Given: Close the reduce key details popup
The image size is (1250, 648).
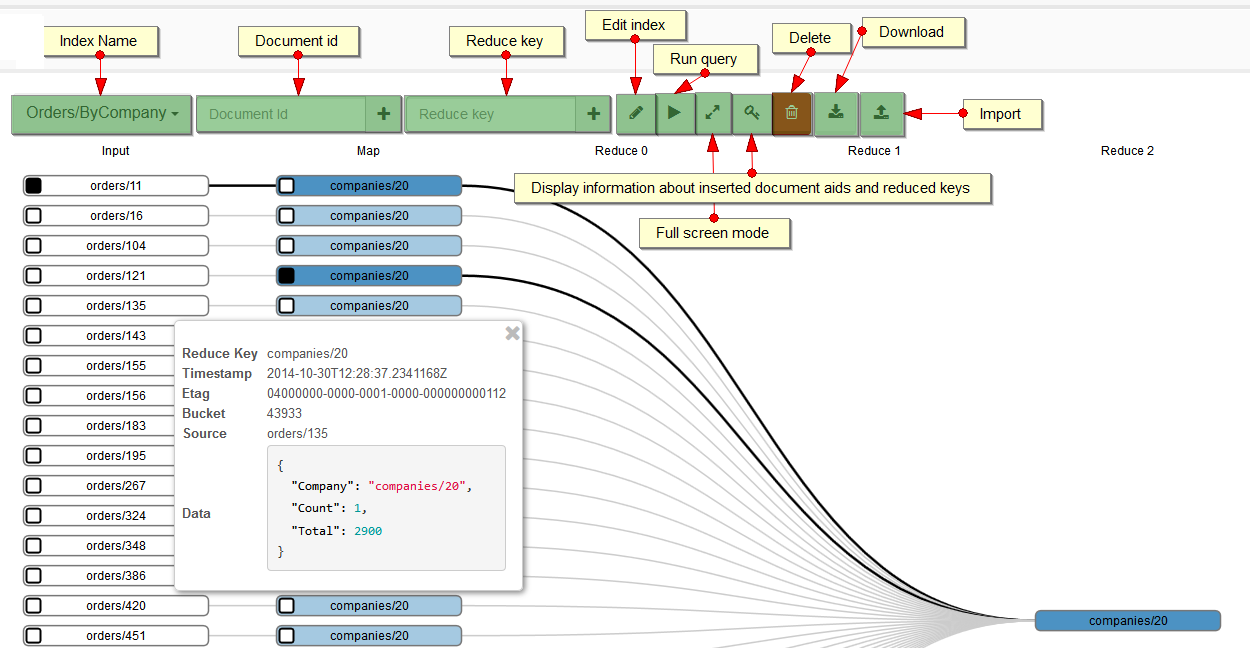Looking at the screenshot, I should [x=512, y=333].
